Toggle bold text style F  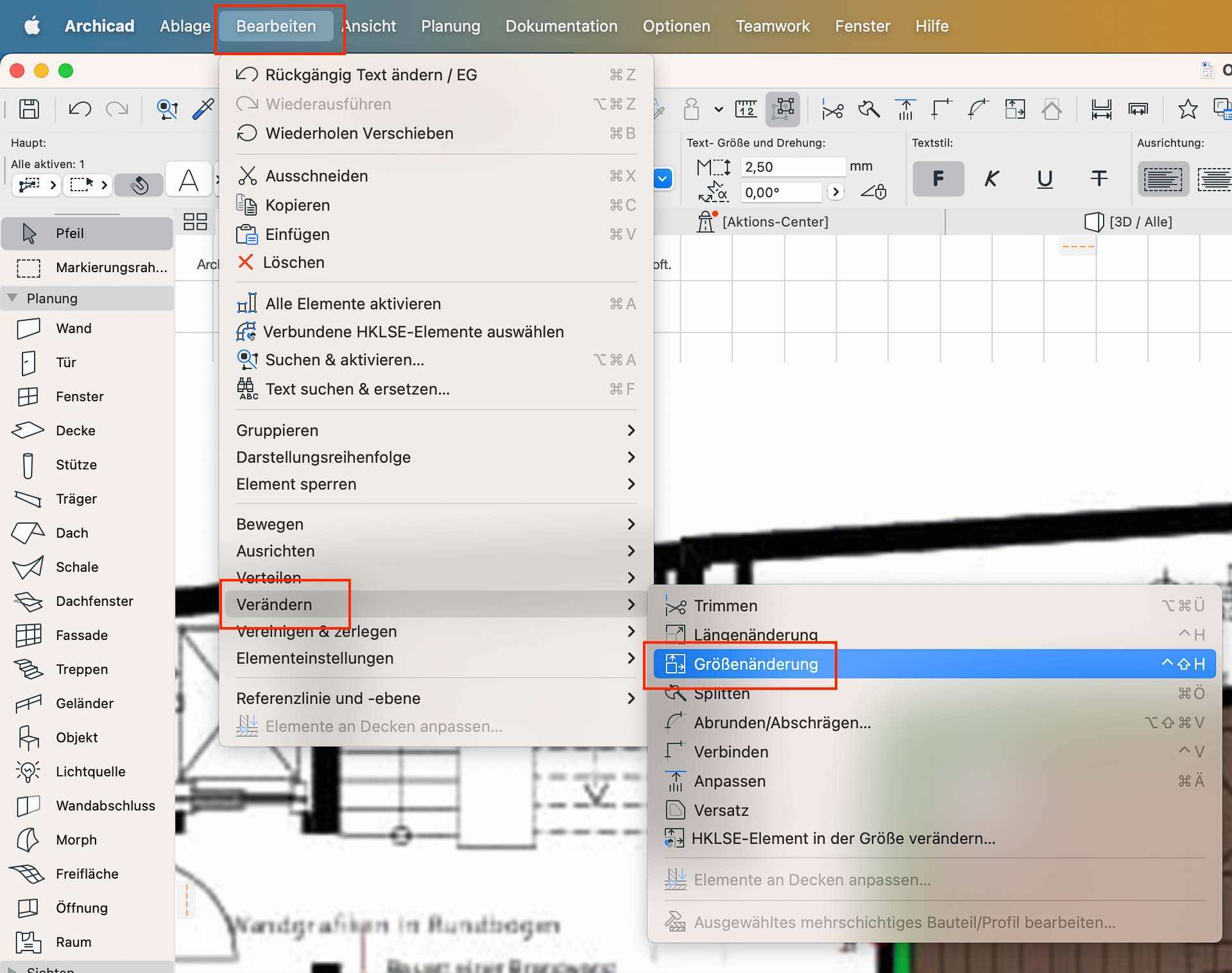point(938,178)
